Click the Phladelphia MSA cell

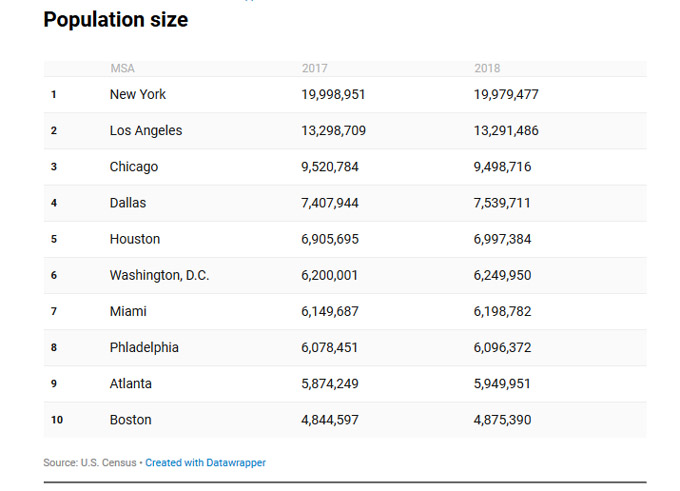(x=144, y=347)
